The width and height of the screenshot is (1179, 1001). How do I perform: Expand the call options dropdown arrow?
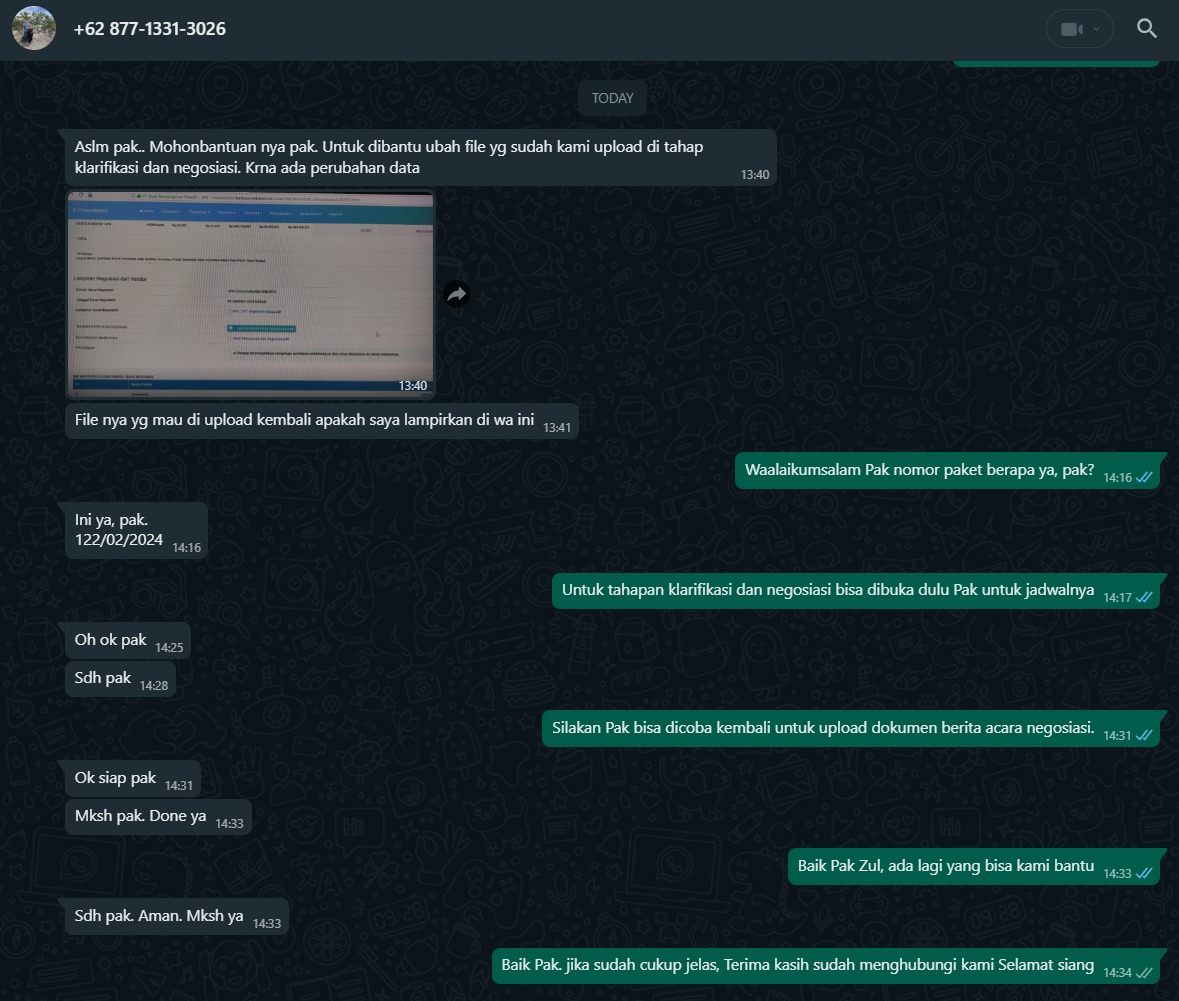tap(1096, 29)
